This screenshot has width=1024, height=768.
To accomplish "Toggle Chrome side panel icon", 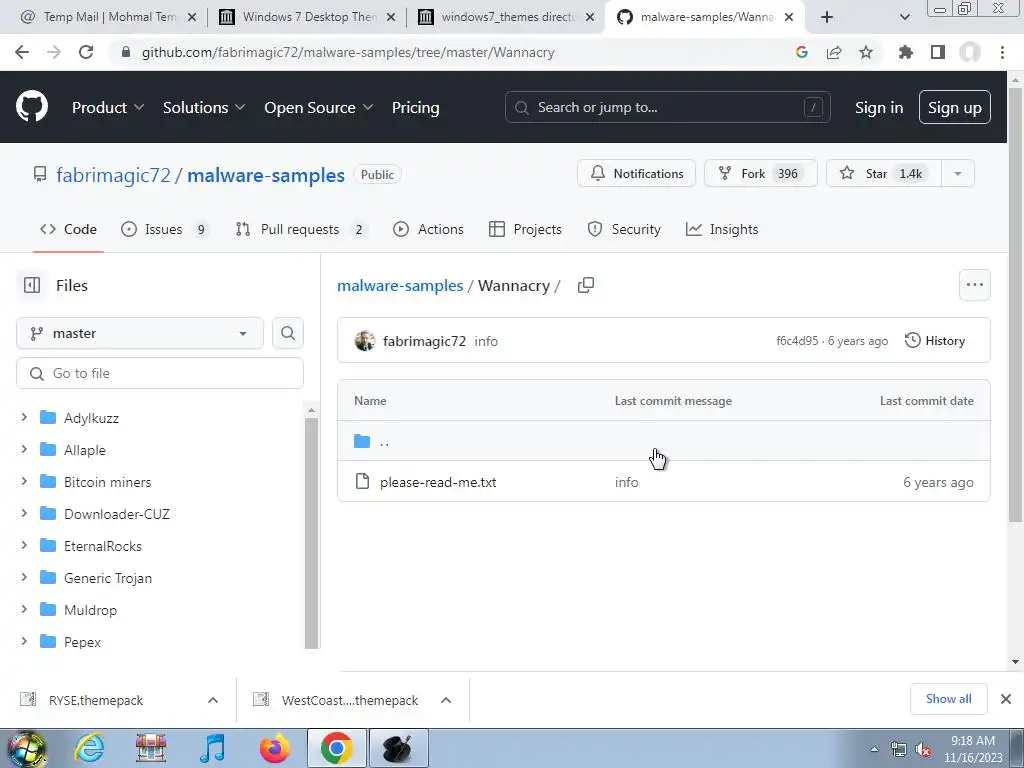I will click(x=938, y=52).
